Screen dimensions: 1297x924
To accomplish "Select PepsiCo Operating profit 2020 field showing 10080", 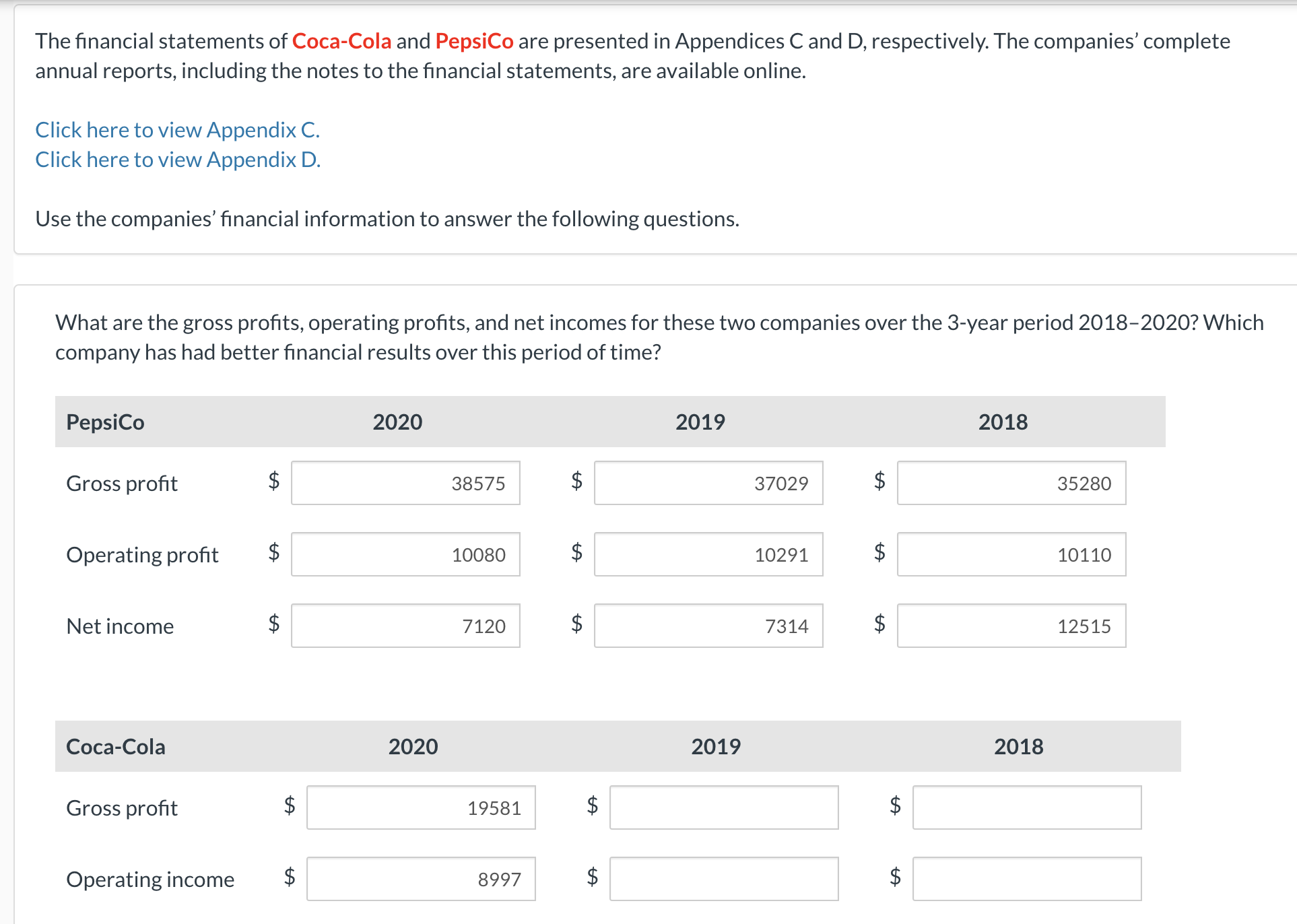I will (405, 554).
